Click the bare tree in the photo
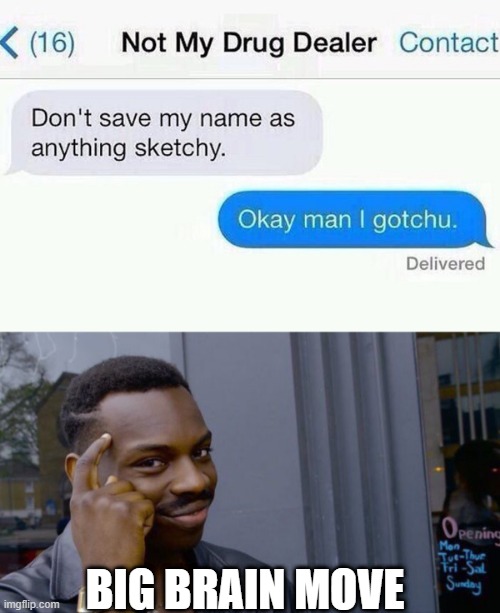The height and width of the screenshot is (613, 500). point(20,391)
